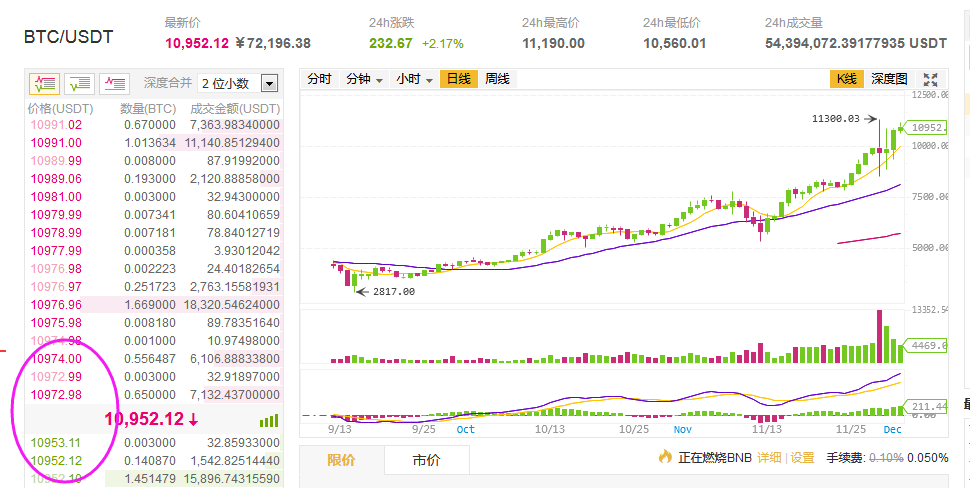Select the sell order at price 10989.06
Screen dimensions: 970x488
[x=153, y=179]
